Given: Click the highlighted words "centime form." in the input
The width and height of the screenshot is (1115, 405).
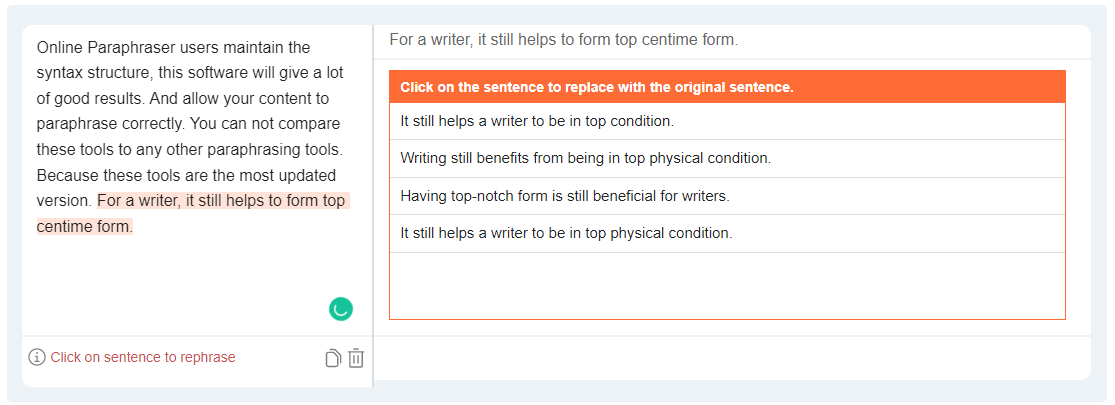Looking at the screenshot, I should tap(84, 227).
